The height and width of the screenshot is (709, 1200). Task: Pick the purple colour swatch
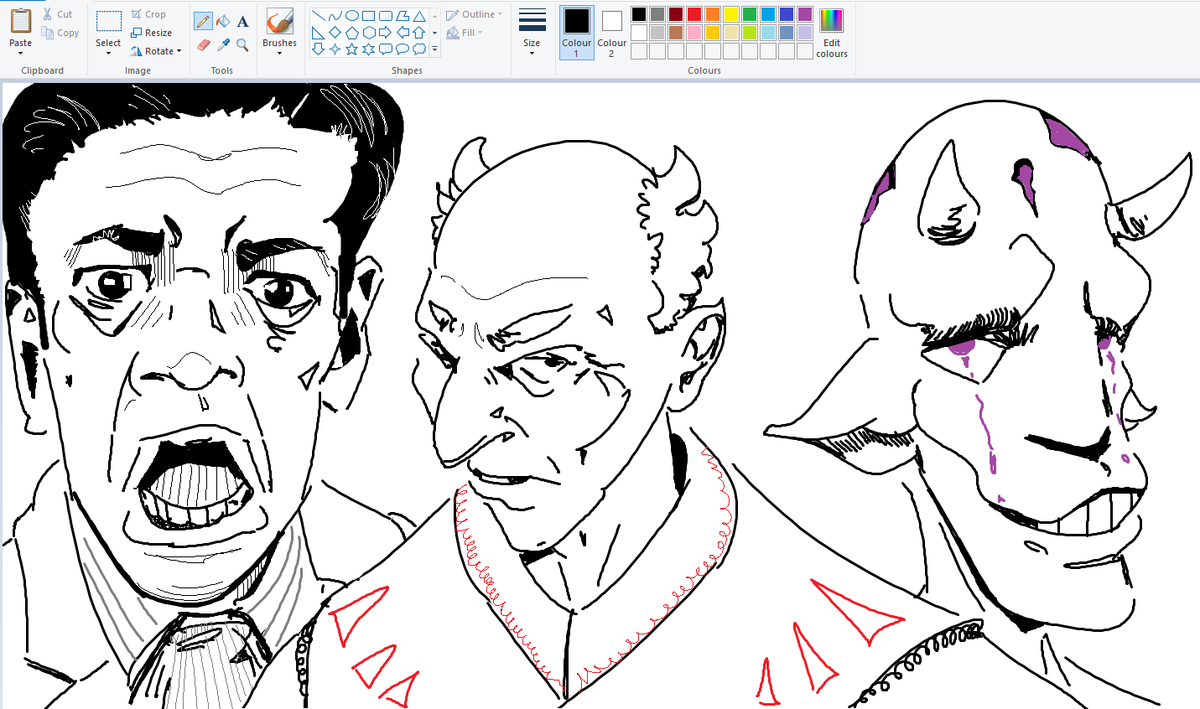pyautogui.click(x=805, y=14)
